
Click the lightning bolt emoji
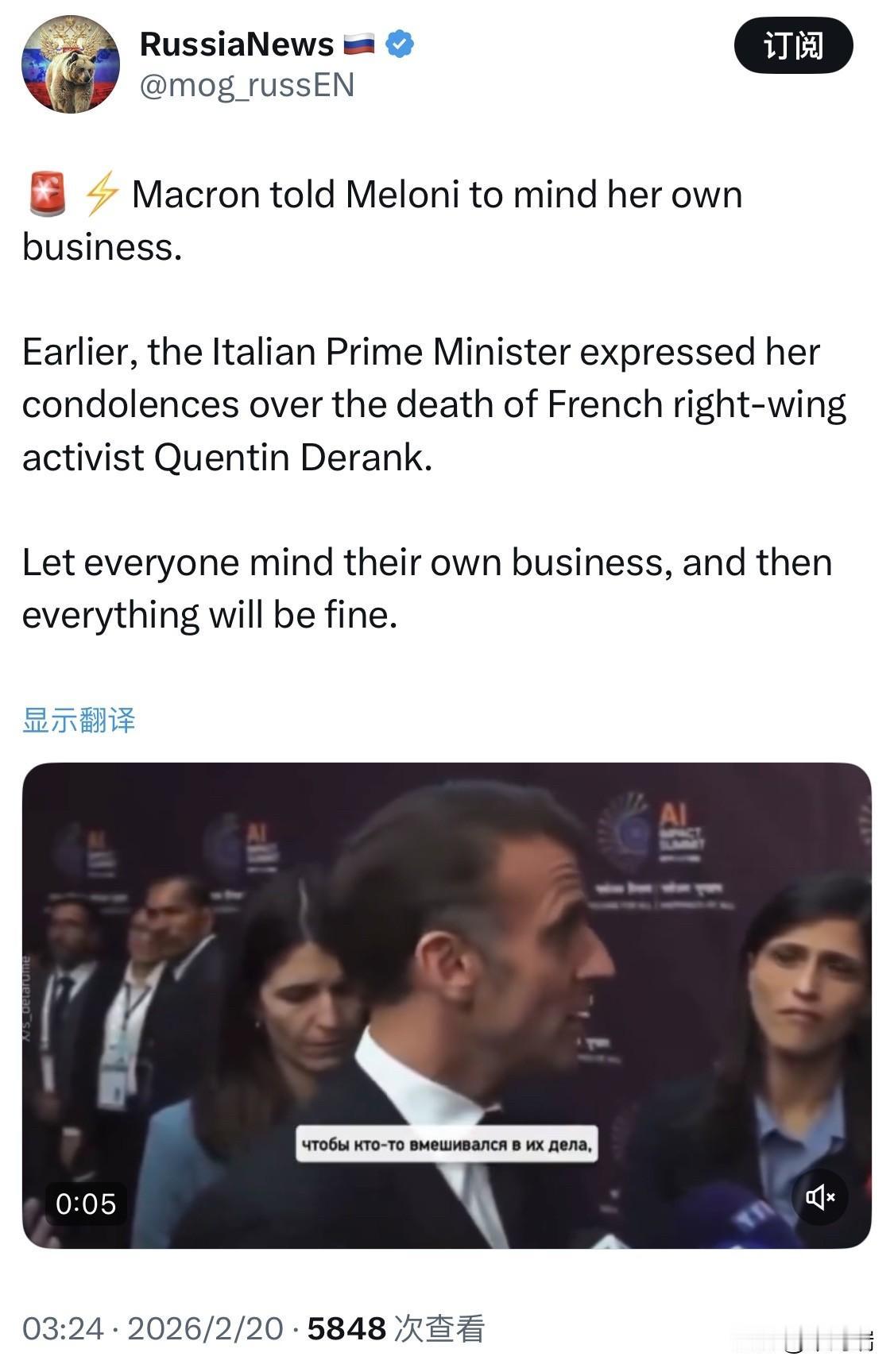pos(102,195)
